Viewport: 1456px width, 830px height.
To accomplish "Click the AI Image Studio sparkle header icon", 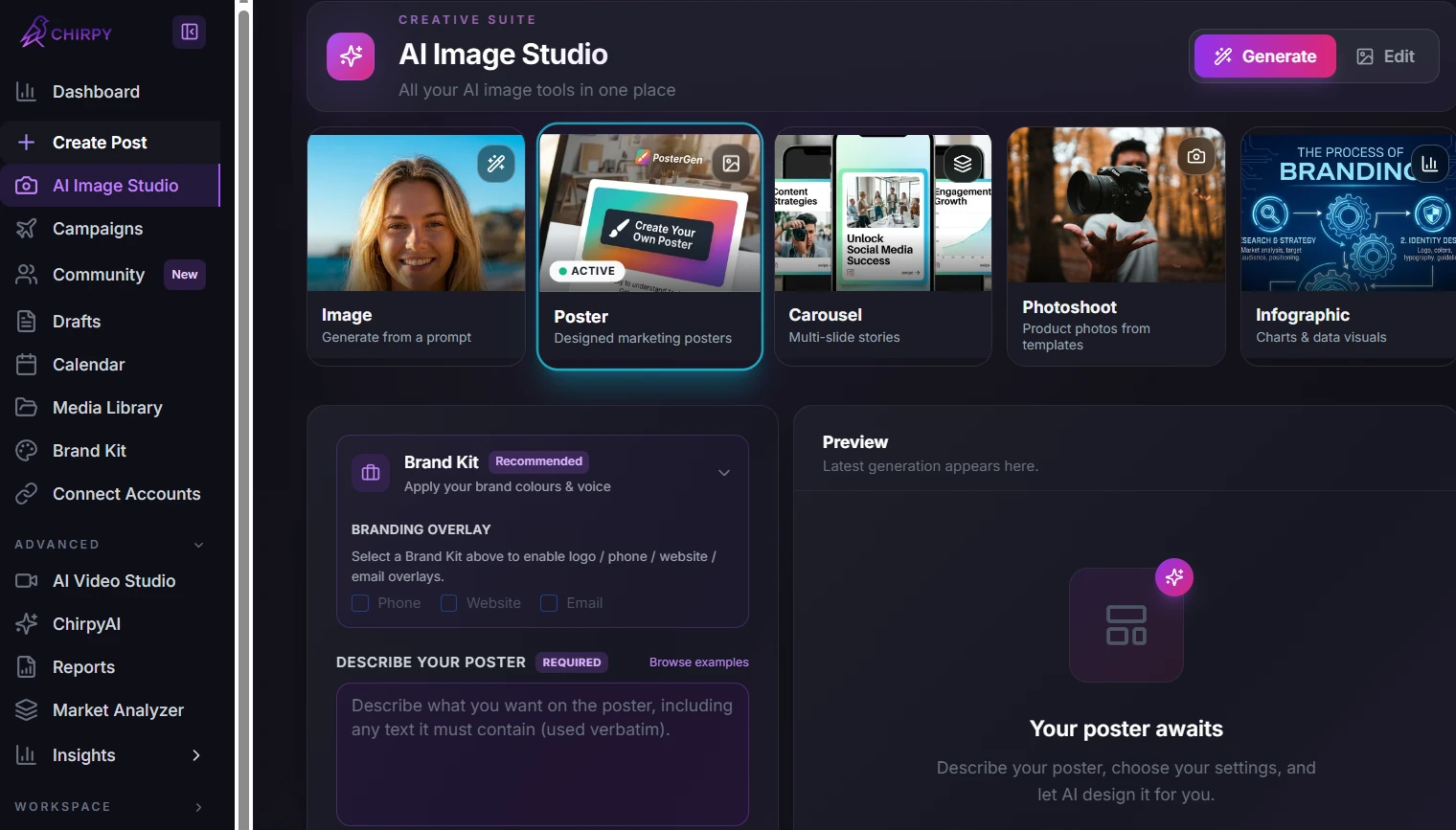I will pos(351,56).
